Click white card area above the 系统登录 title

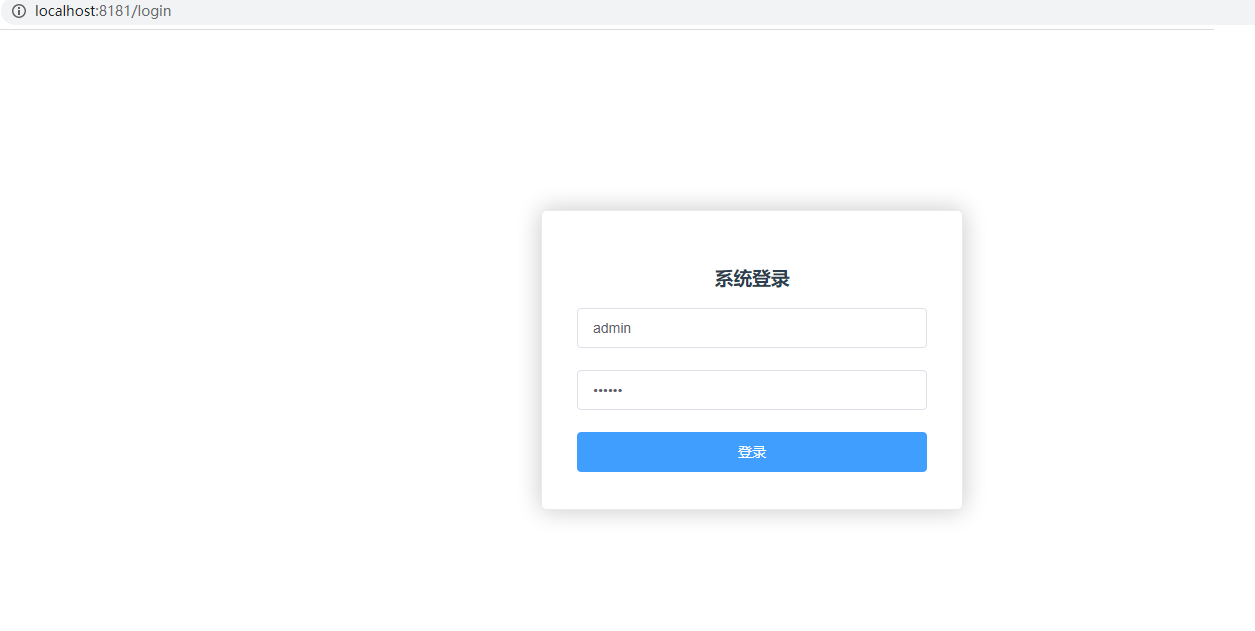click(x=752, y=238)
